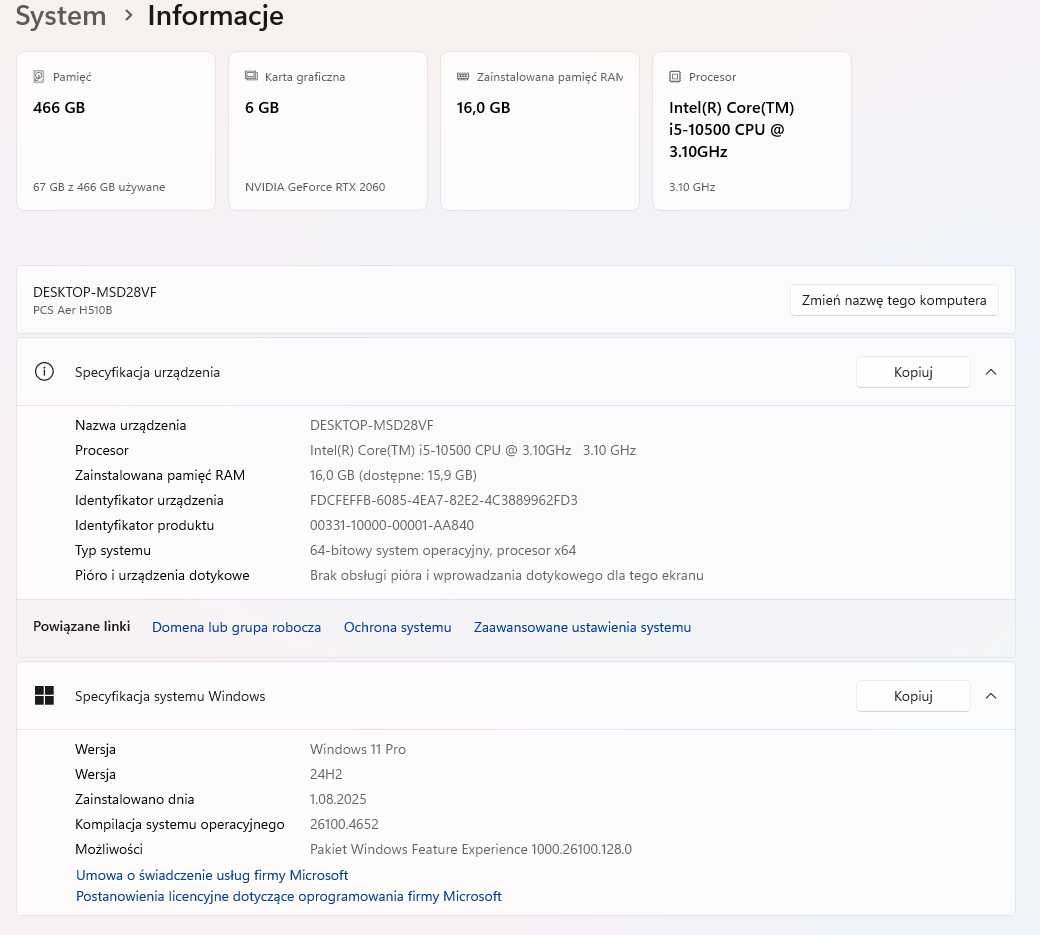1040x935 pixels.
Task: Click the graphics card icon beside Karta graficzna
Action: (251, 76)
